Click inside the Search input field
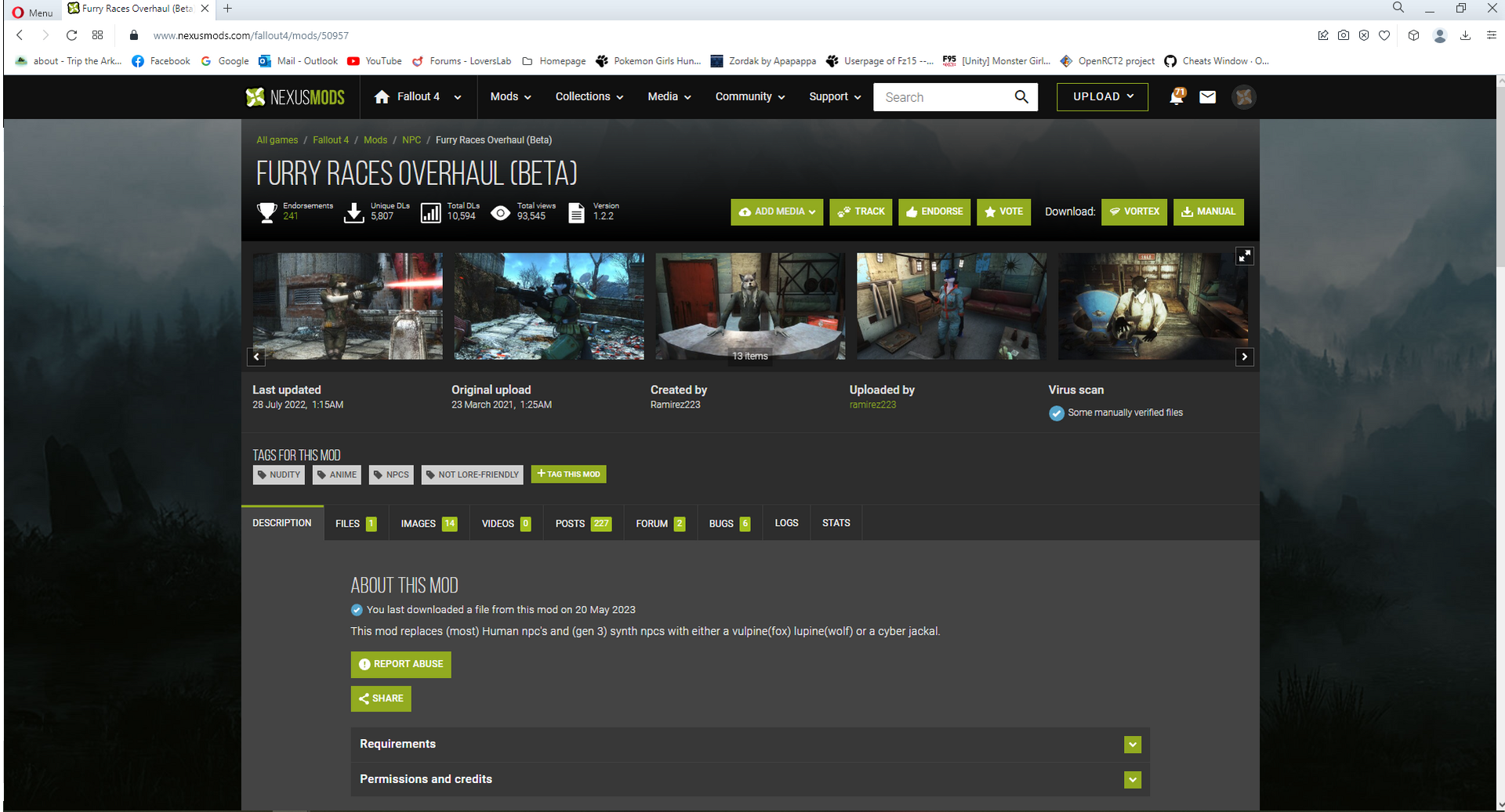 (x=944, y=97)
